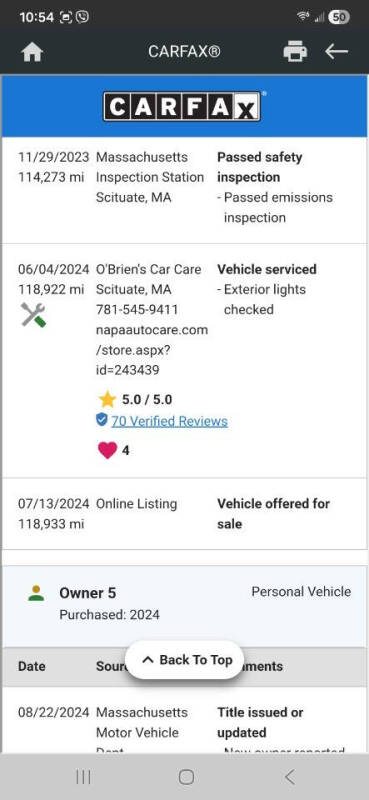
Task: Tap the O'Brien's Car Care name
Action: pos(149,269)
